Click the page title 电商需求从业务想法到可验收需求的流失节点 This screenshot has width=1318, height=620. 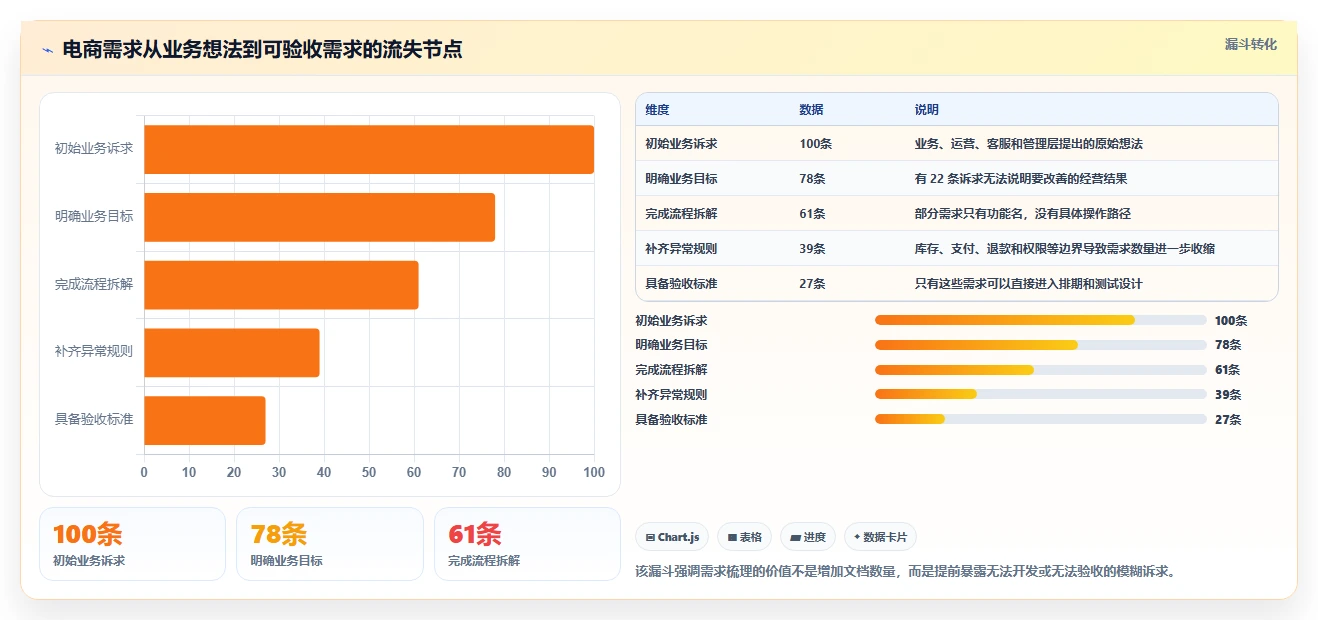[x=262, y=50]
